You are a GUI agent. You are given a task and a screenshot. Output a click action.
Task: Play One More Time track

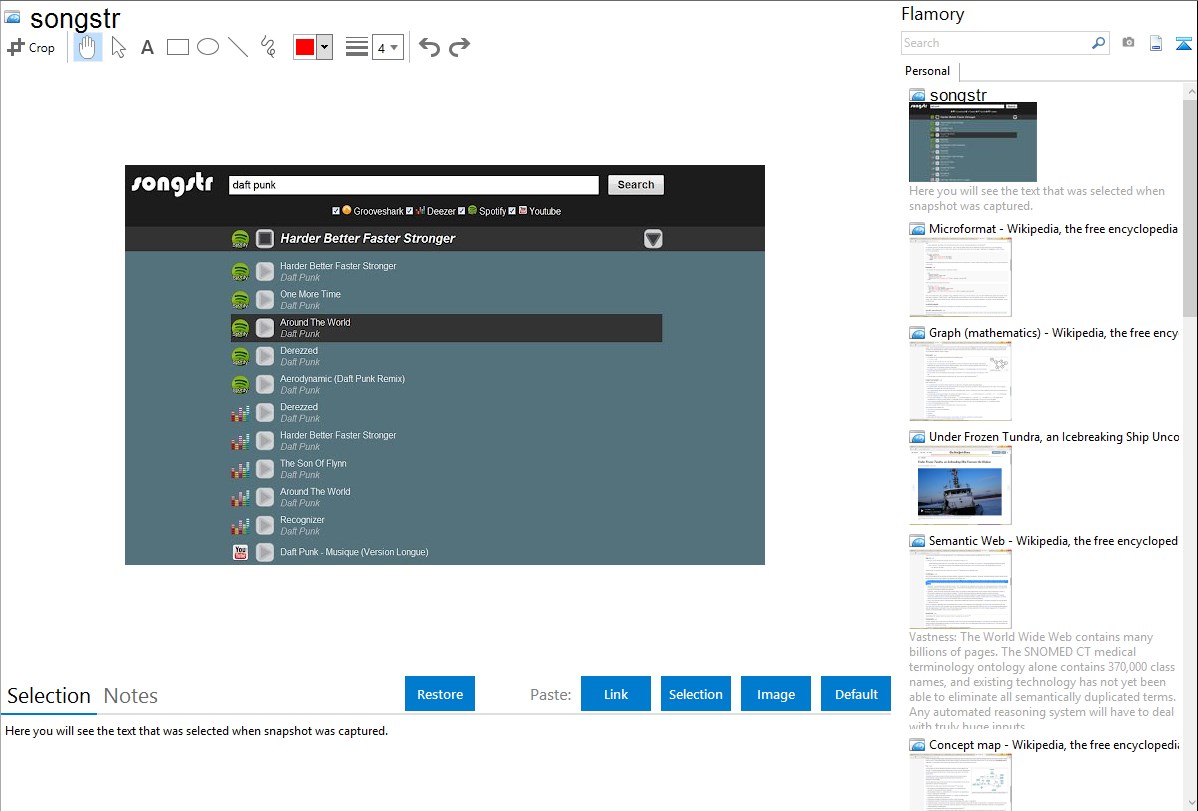click(265, 300)
